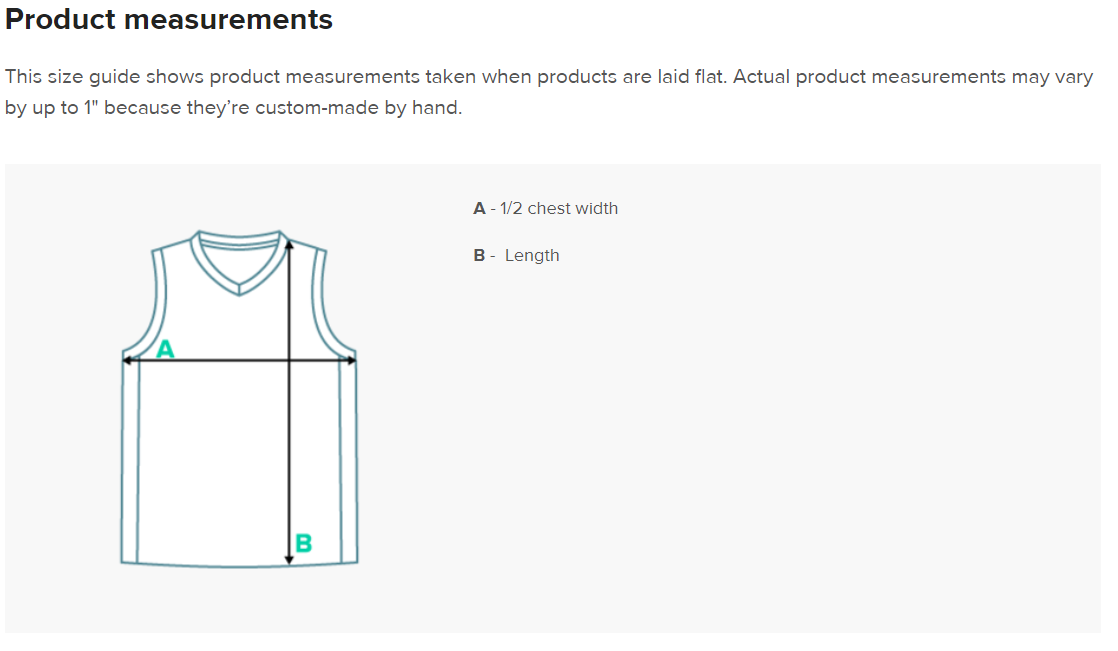
Task: Click the bold letter B in the legend
Action: click(479, 255)
